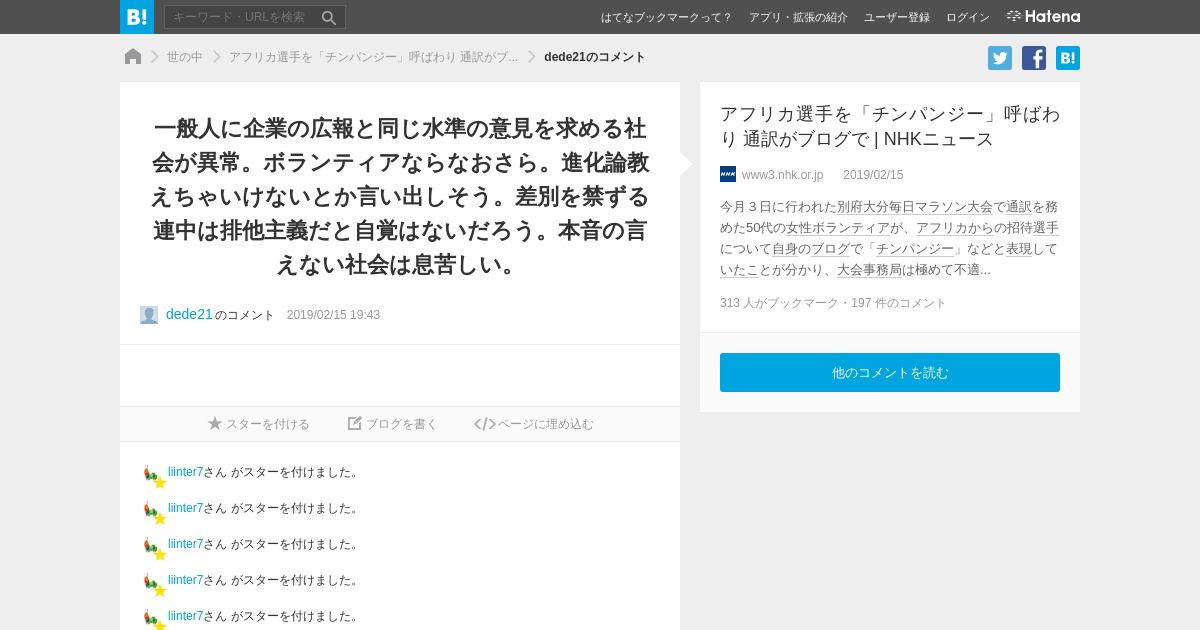Open 313 人がブックマーク count link

tap(779, 303)
